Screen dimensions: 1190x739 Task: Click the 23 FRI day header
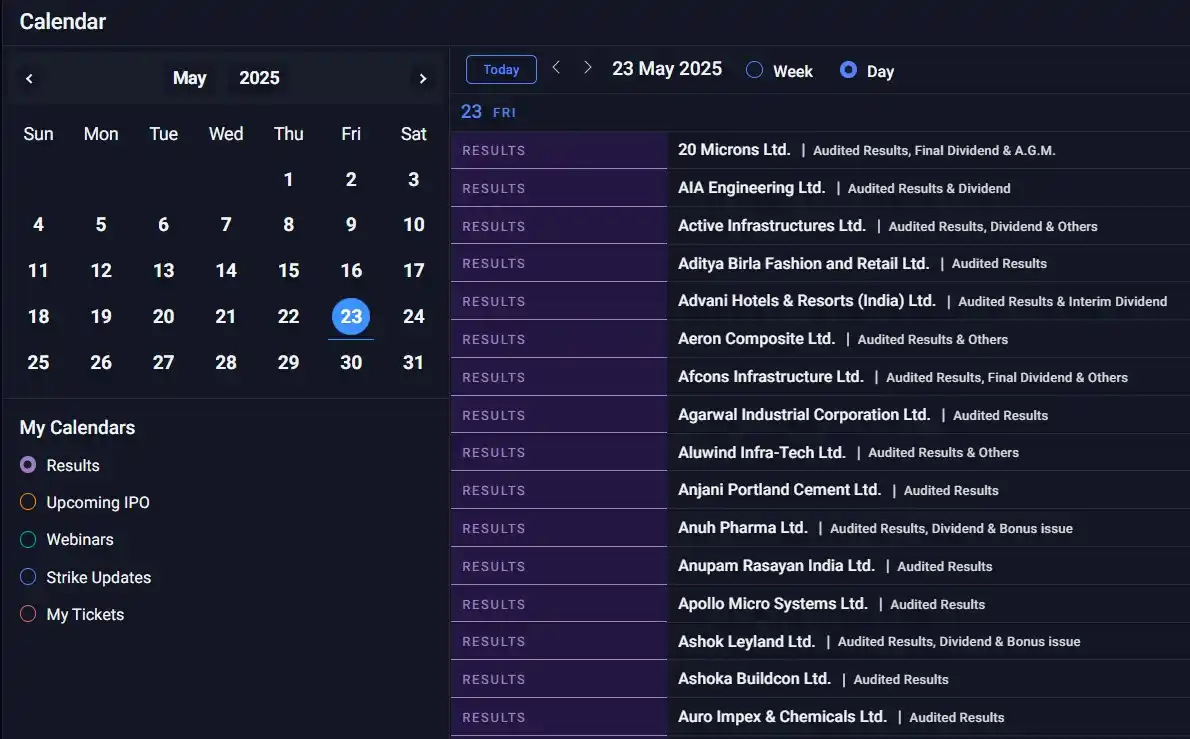pyautogui.click(x=488, y=112)
